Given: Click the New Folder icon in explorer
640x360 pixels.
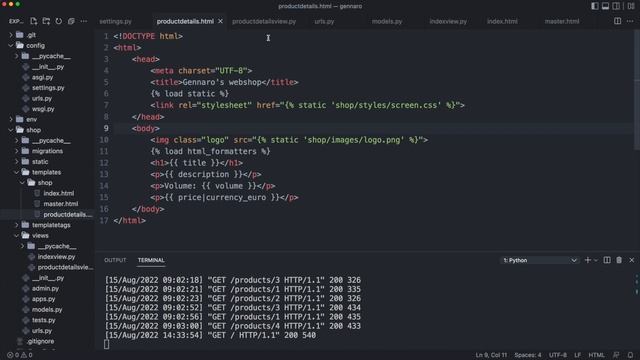Looking at the screenshot, I should 46,21.
